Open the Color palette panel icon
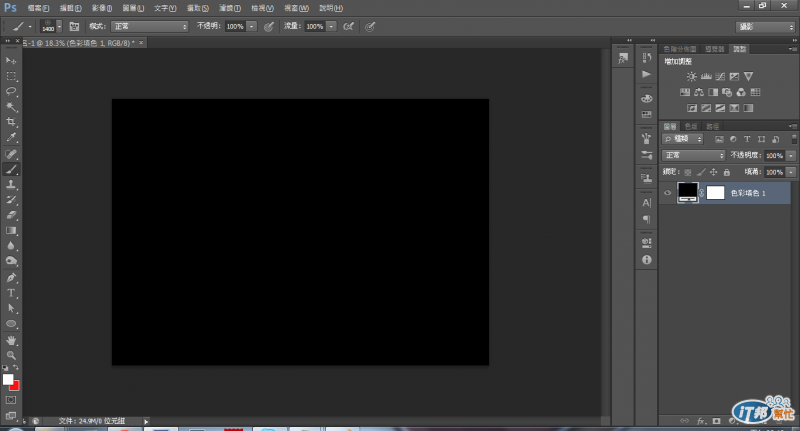Viewport: 800px width, 431px height. click(x=646, y=98)
